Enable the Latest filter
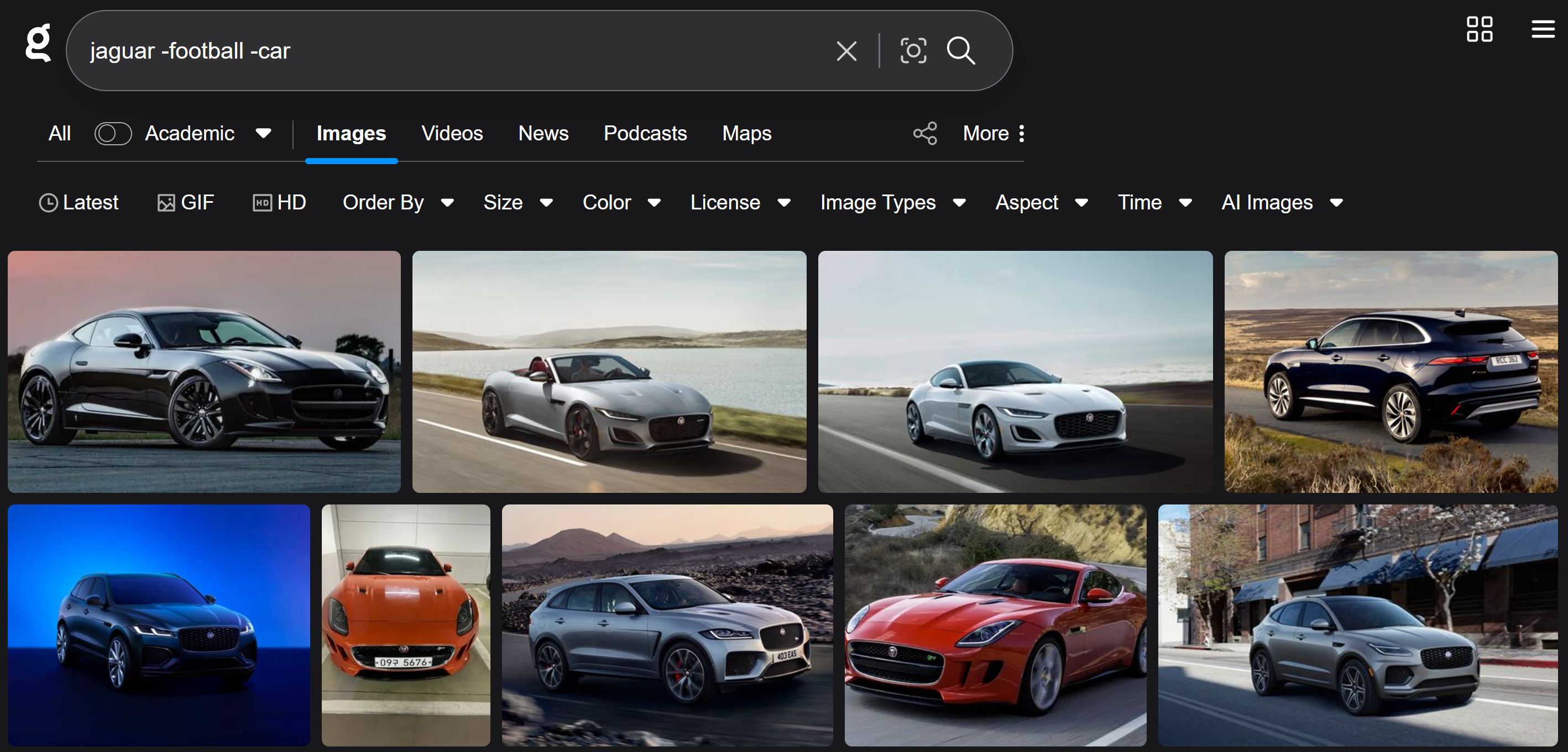Screen dimensions: 1568x752 79,203
